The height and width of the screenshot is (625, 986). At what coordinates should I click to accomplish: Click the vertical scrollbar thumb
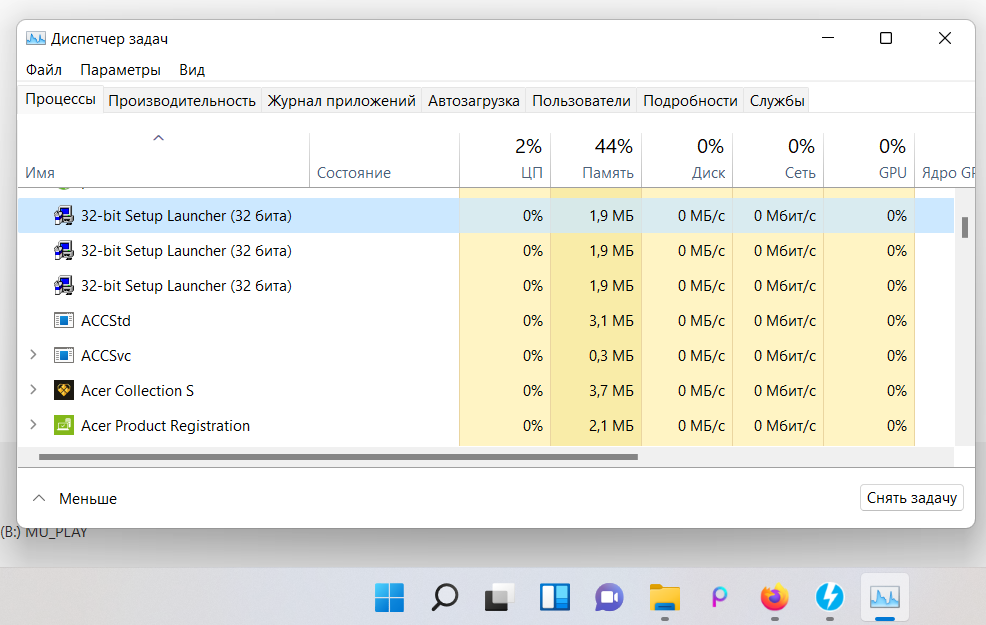tap(965, 227)
